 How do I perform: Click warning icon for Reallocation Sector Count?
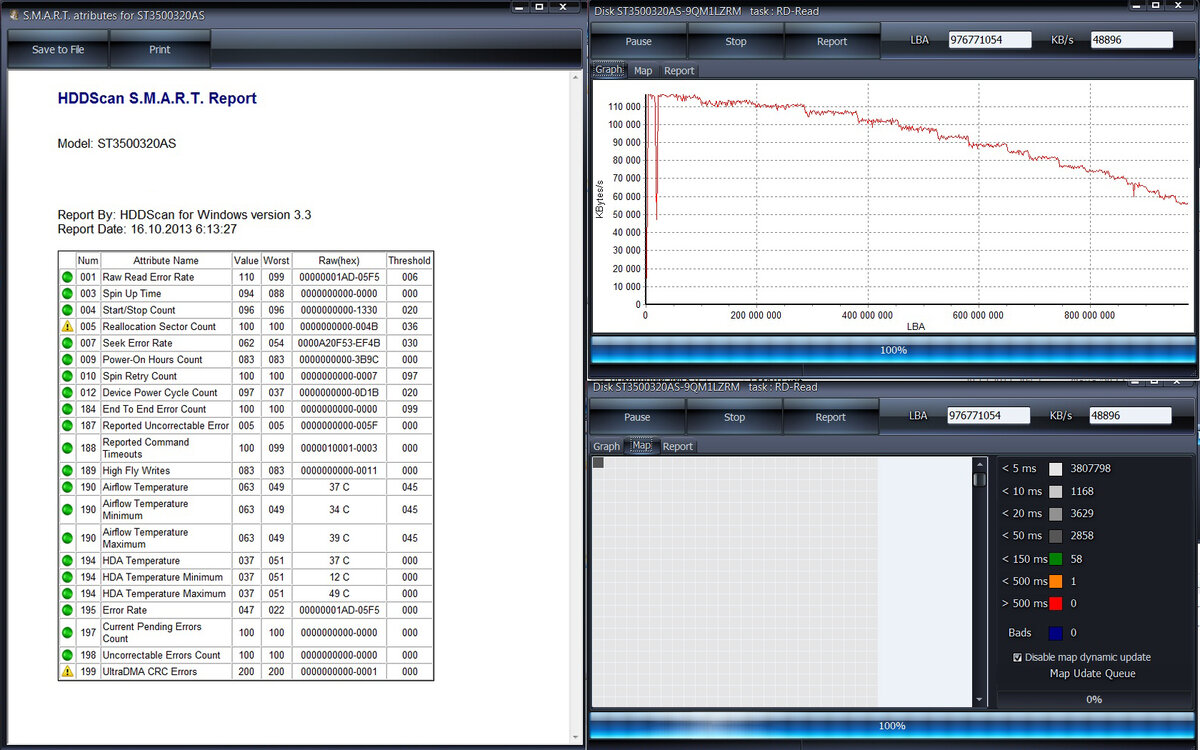click(x=67, y=326)
